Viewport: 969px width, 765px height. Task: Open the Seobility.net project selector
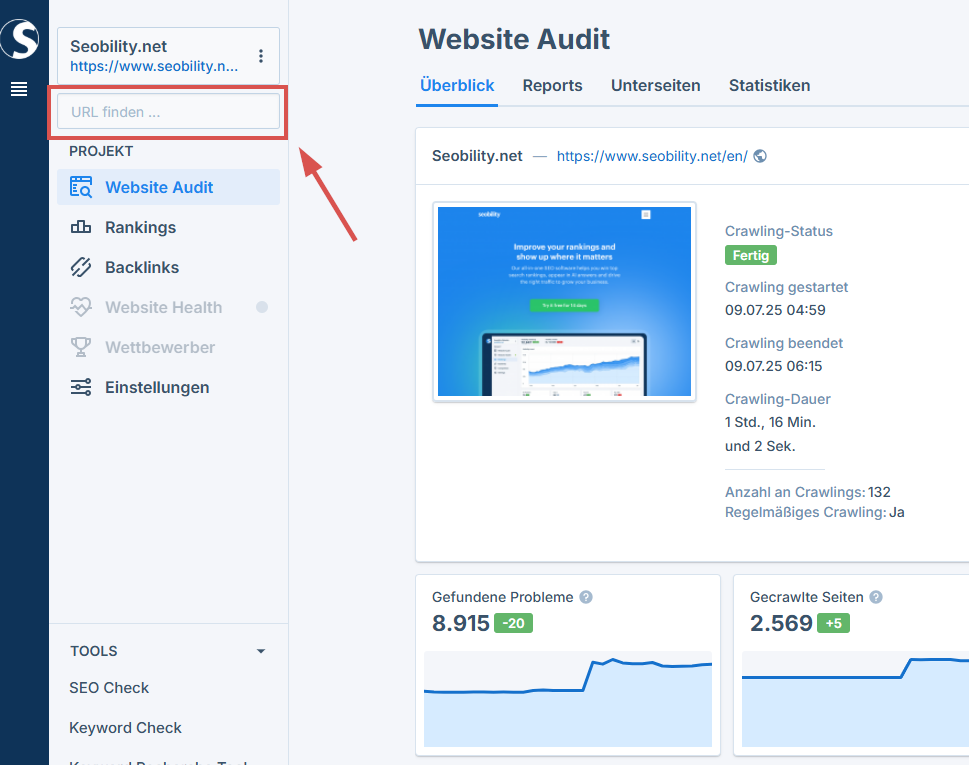coord(168,56)
